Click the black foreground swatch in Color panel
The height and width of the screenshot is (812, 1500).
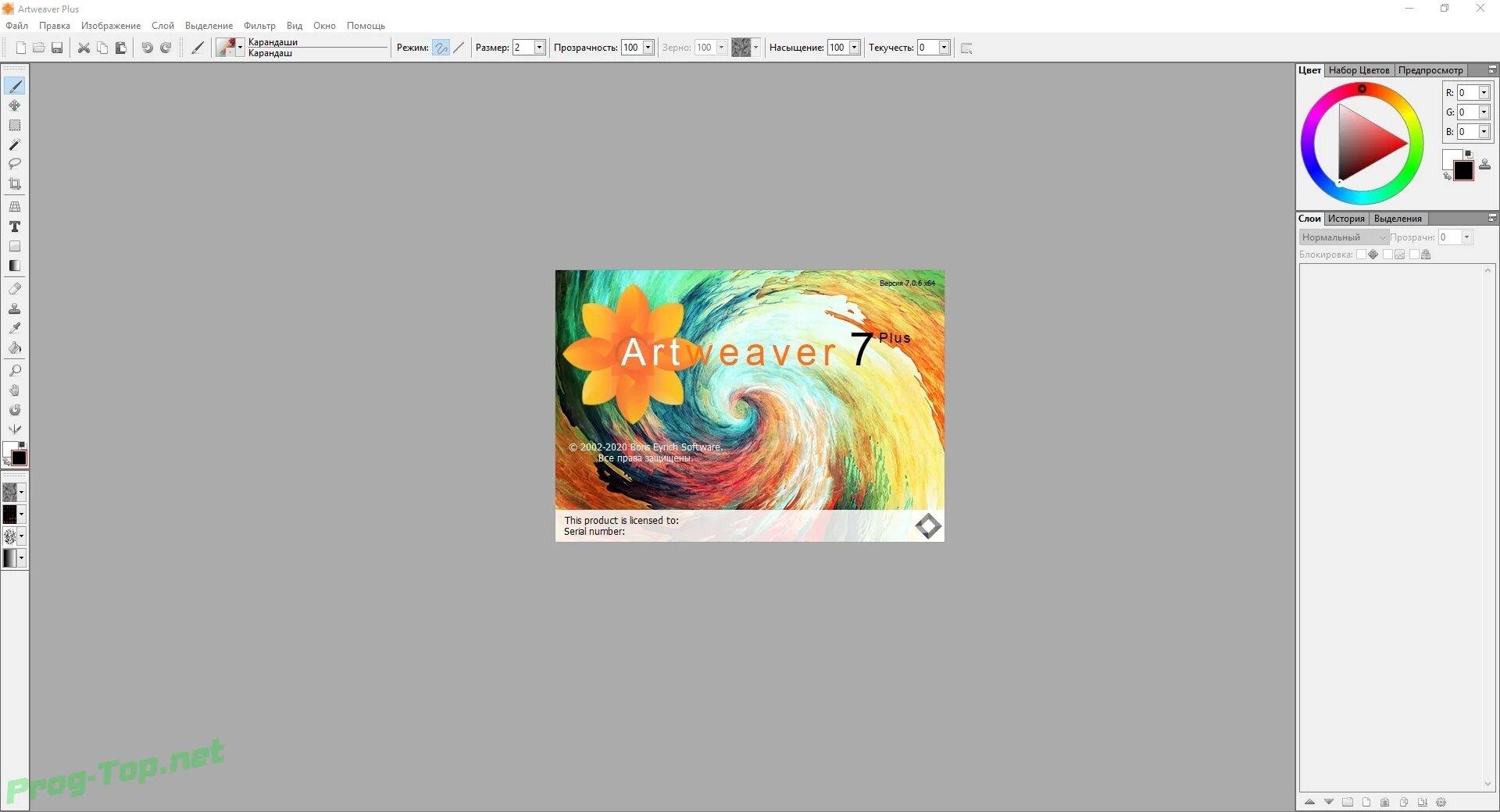click(1463, 170)
